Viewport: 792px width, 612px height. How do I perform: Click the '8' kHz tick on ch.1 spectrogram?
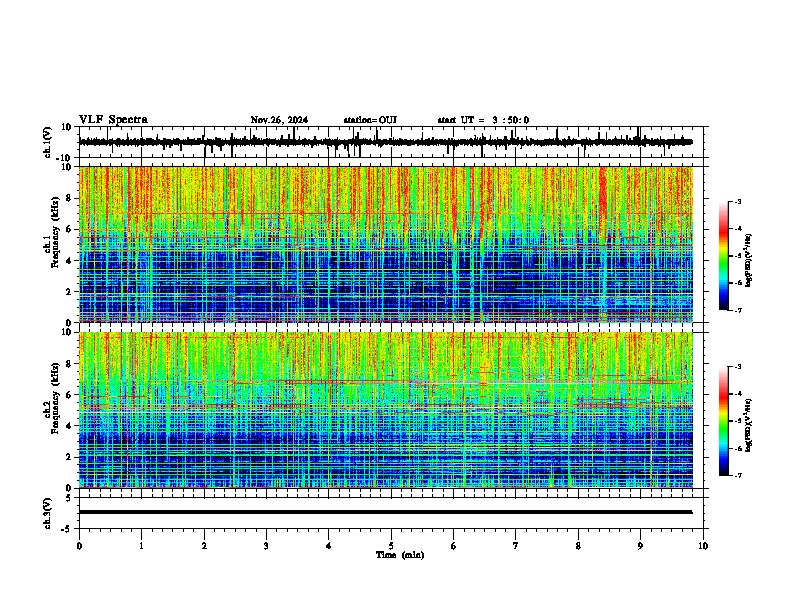point(69,198)
